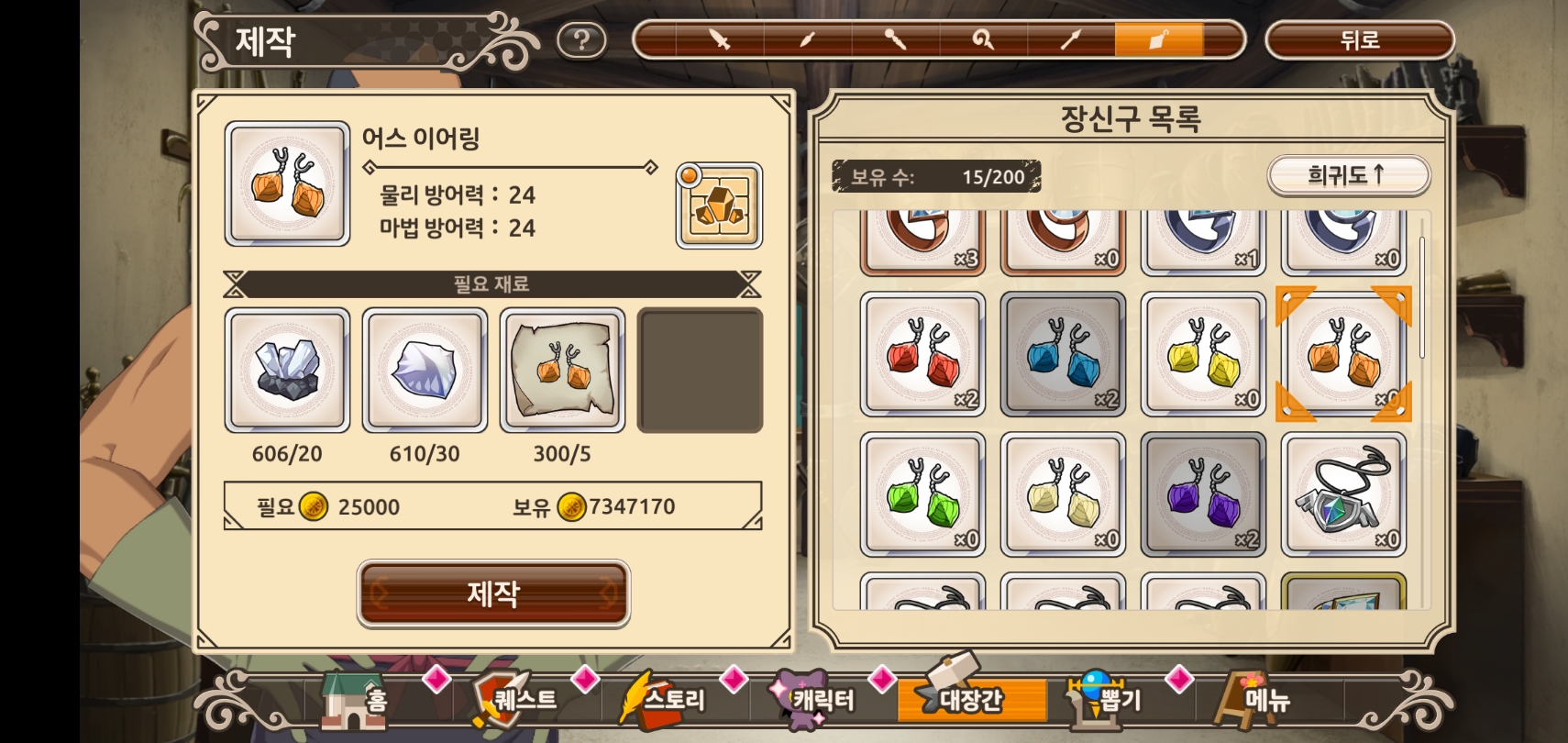Open the orange ore source icon
Image resolution: width=1568 pixels, height=743 pixels.
point(720,206)
